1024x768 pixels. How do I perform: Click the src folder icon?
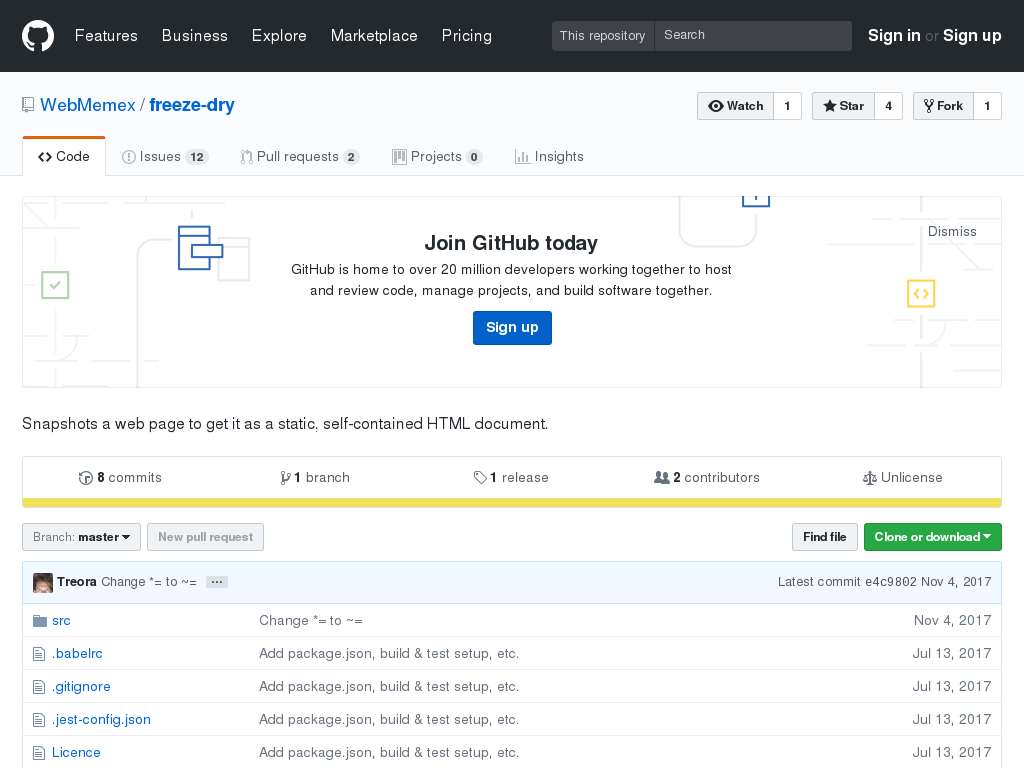pos(40,620)
